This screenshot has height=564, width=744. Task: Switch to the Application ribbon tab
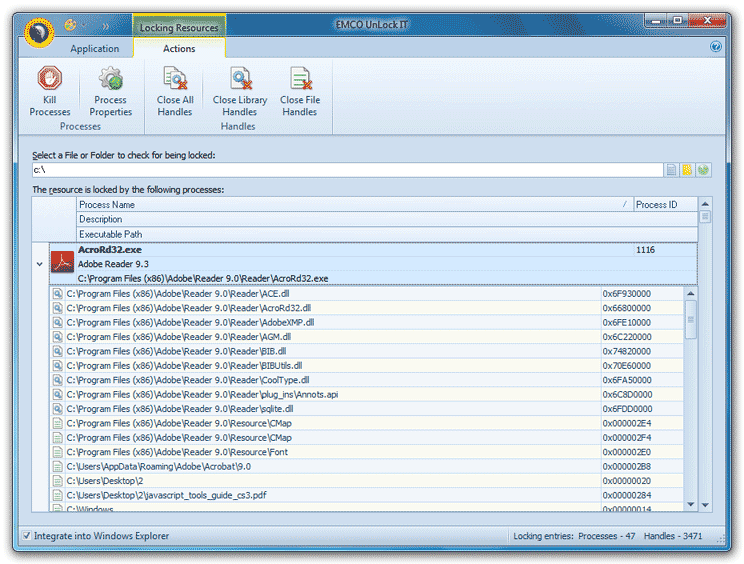[x=94, y=48]
